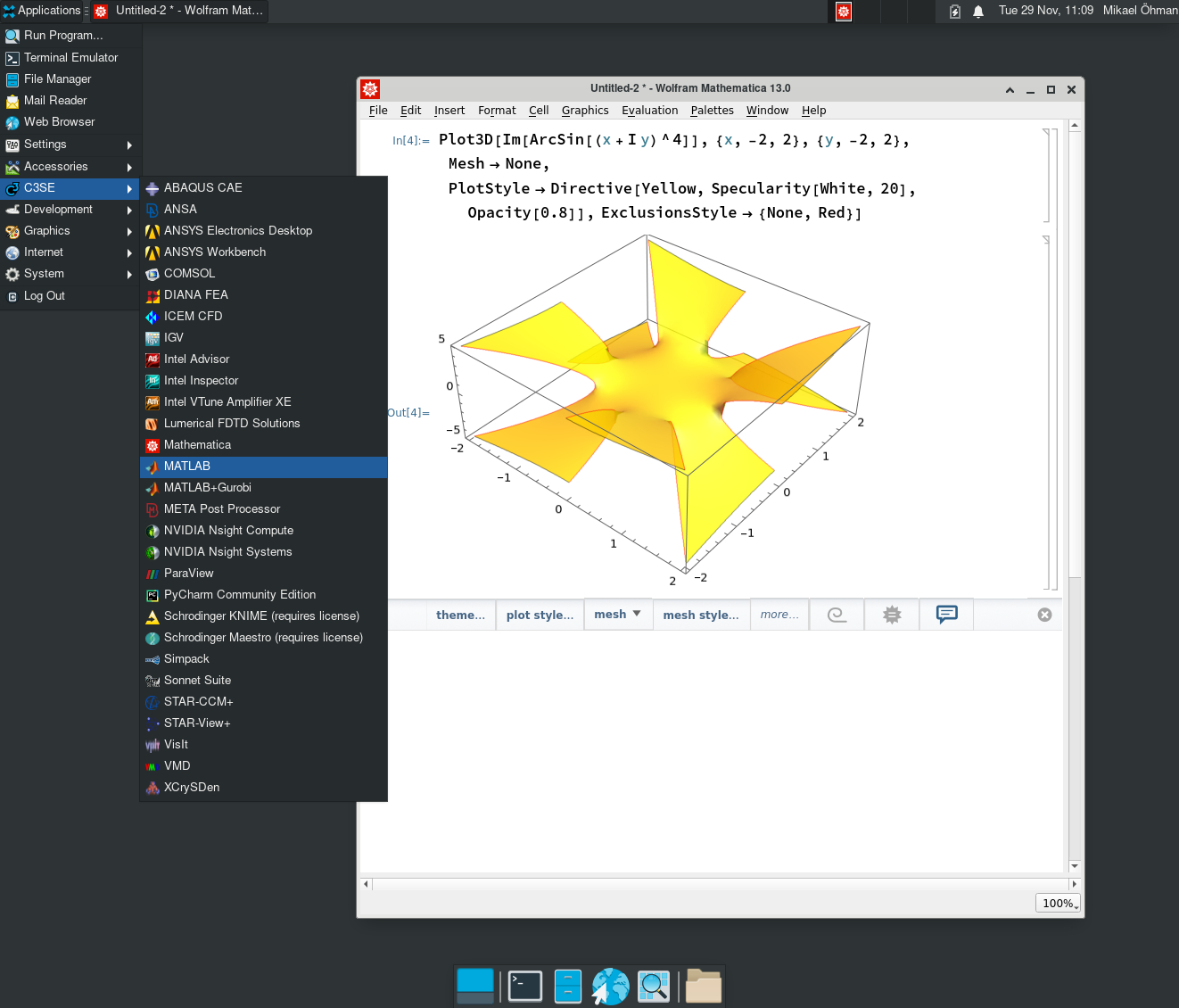Open the Cell menu
The width and height of the screenshot is (1179, 1008).
[x=539, y=111]
